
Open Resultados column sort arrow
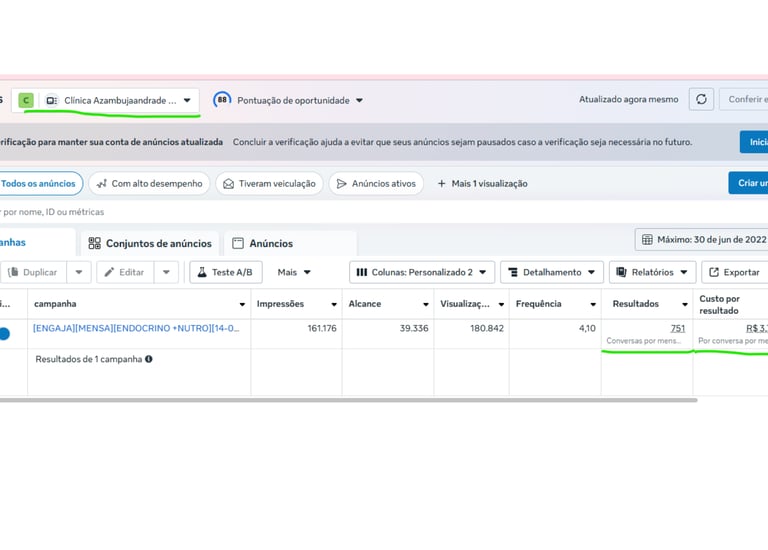click(x=685, y=304)
